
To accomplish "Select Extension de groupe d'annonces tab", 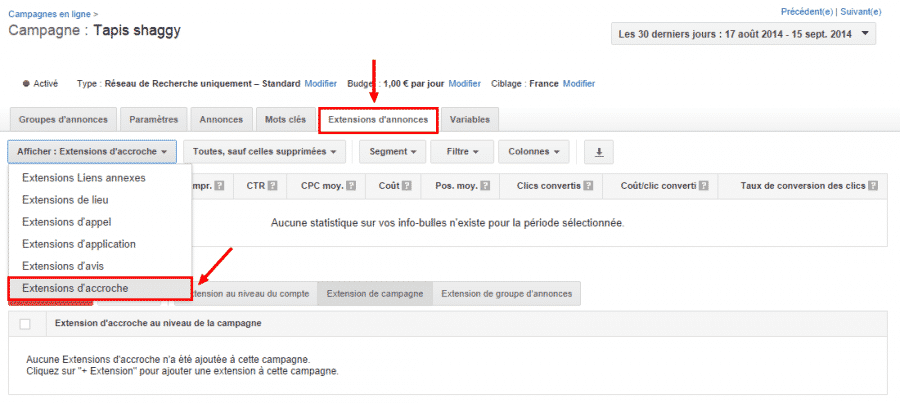I will (x=507, y=293).
